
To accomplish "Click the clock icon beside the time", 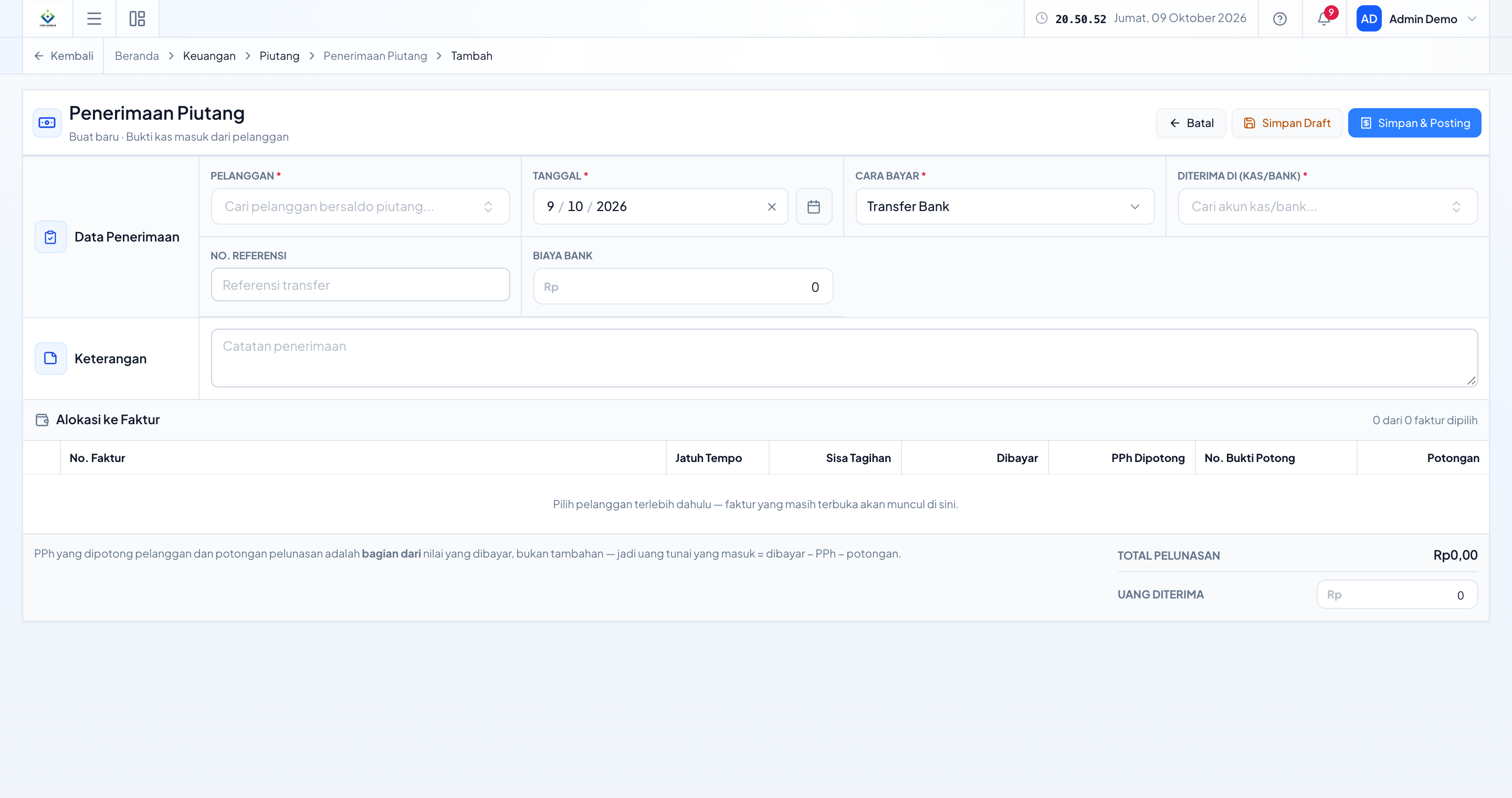I will tap(1041, 18).
